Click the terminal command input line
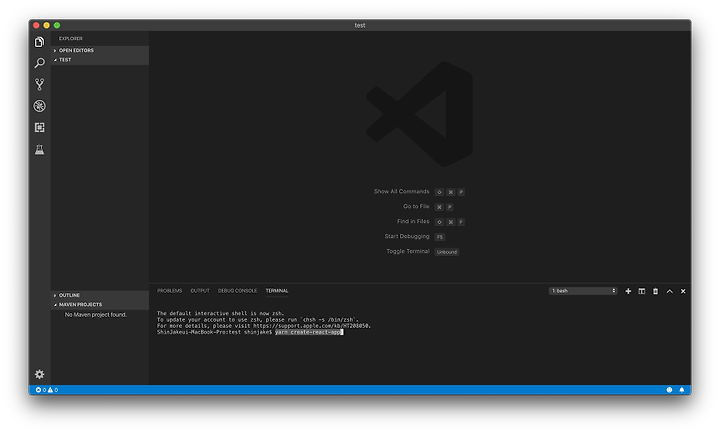 point(250,332)
